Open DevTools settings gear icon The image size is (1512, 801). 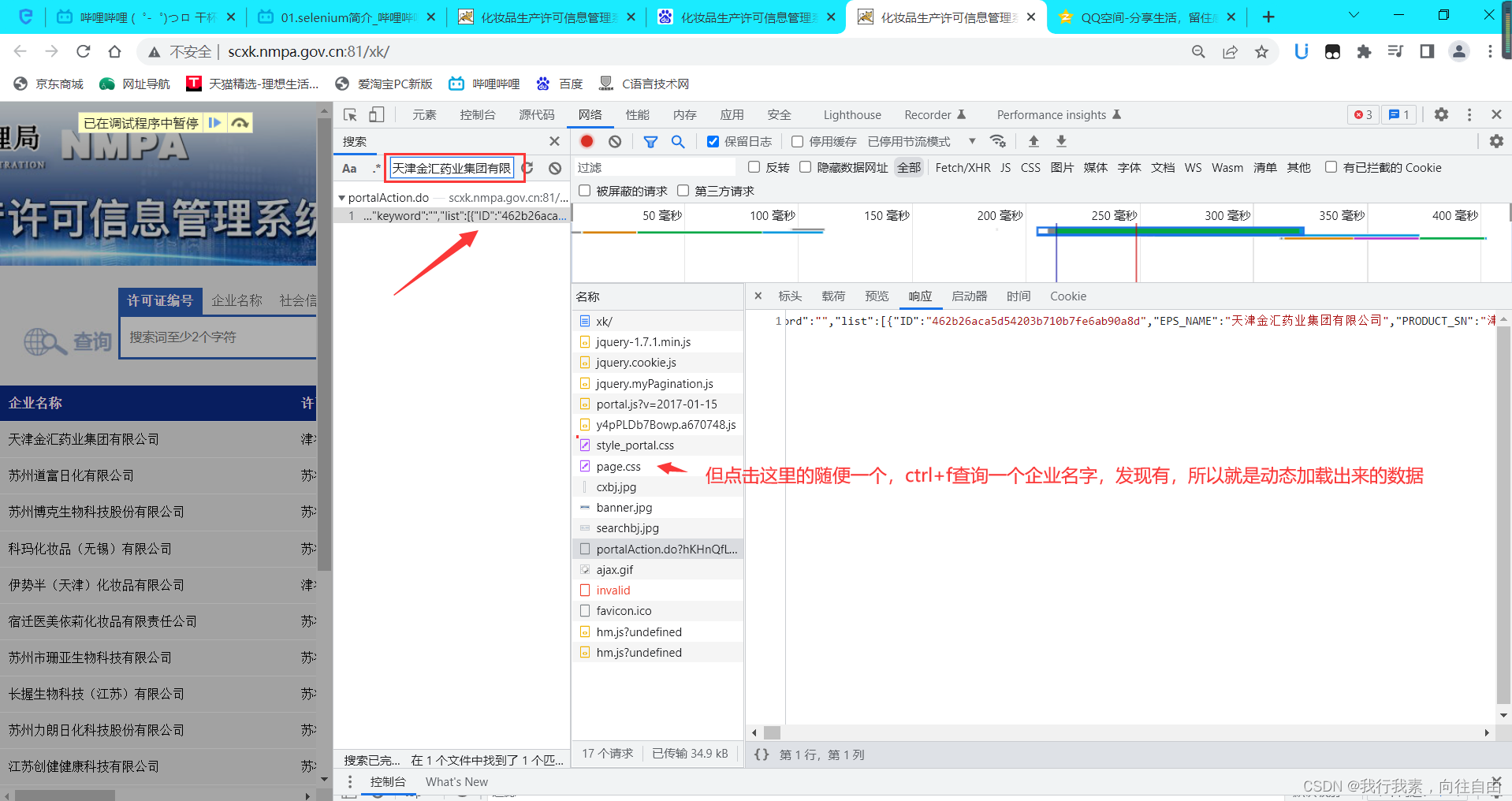(x=1441, y=114)
